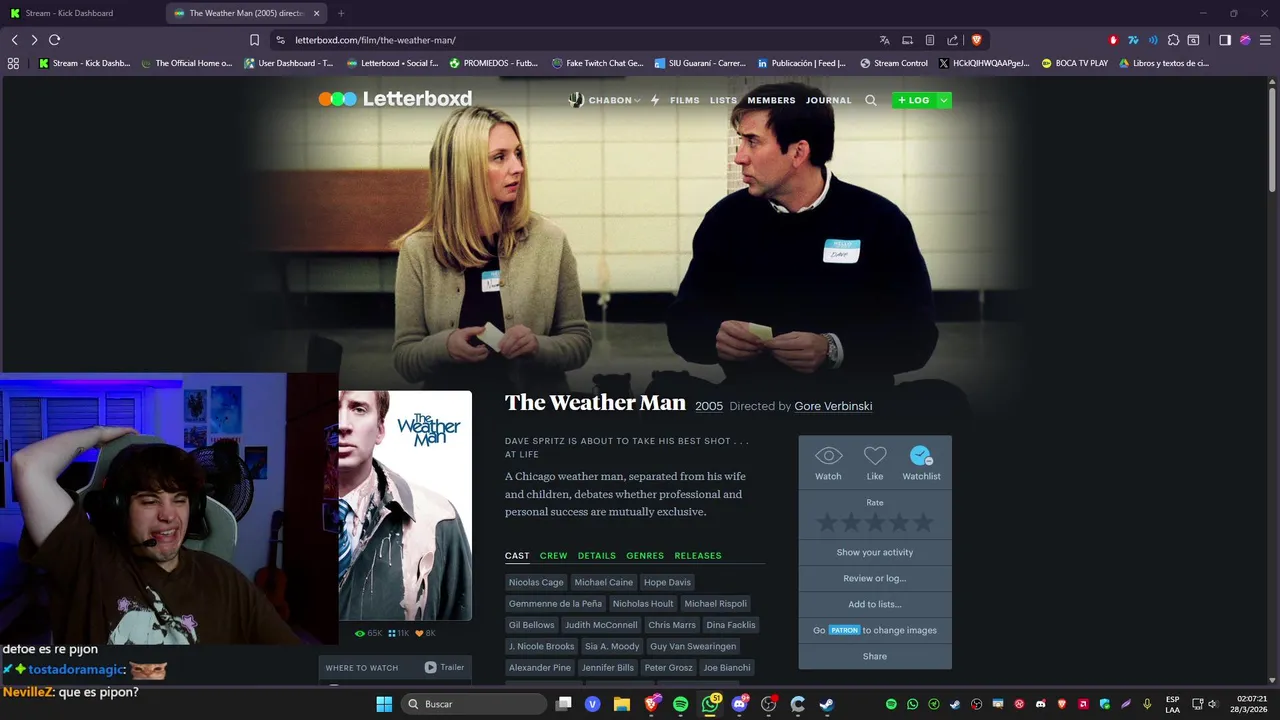
Task: Open BOCA TV PLAY bookmark
Action: pos(1074,63)
